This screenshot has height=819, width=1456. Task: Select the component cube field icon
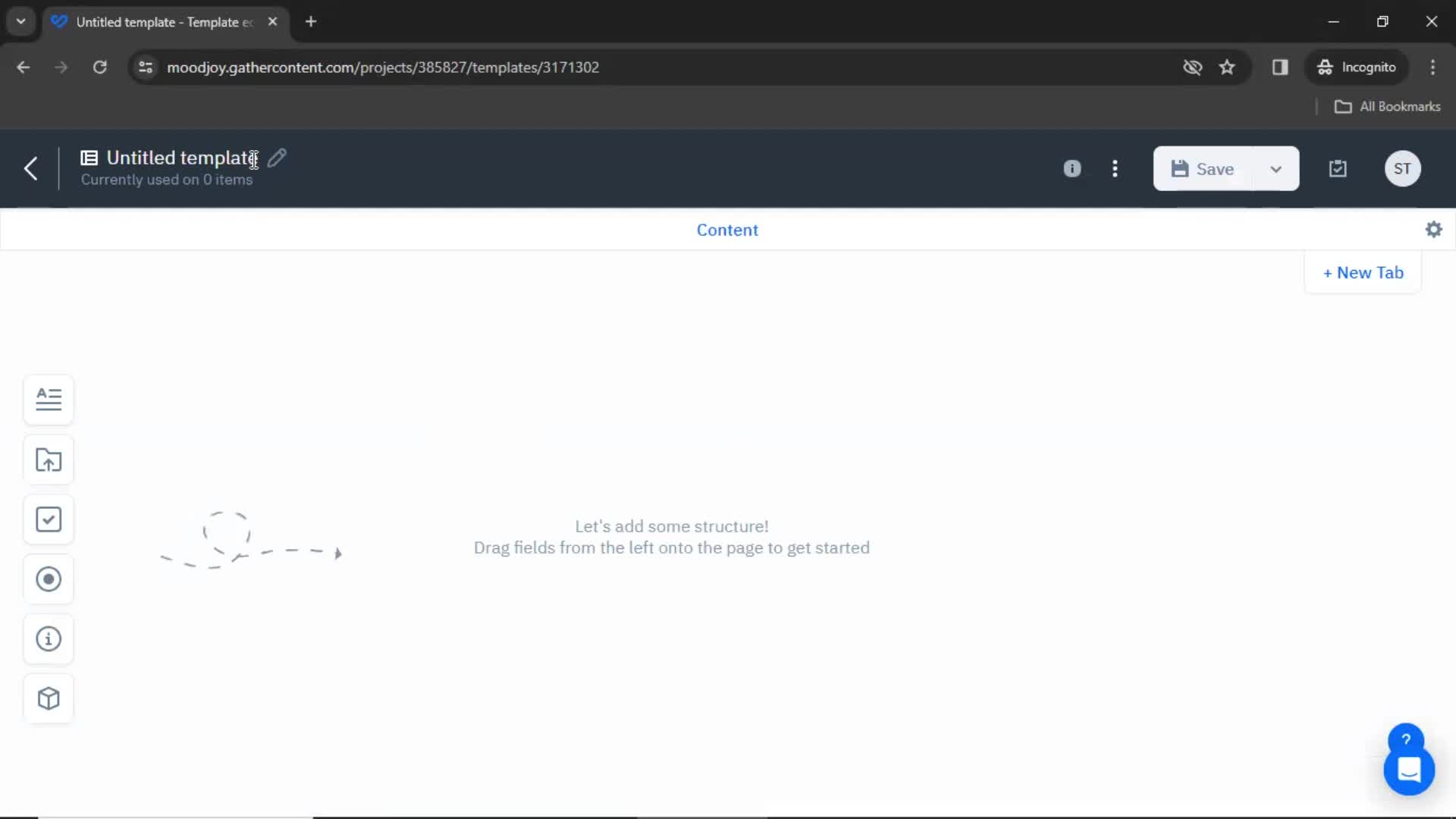(x=49, y=698)
